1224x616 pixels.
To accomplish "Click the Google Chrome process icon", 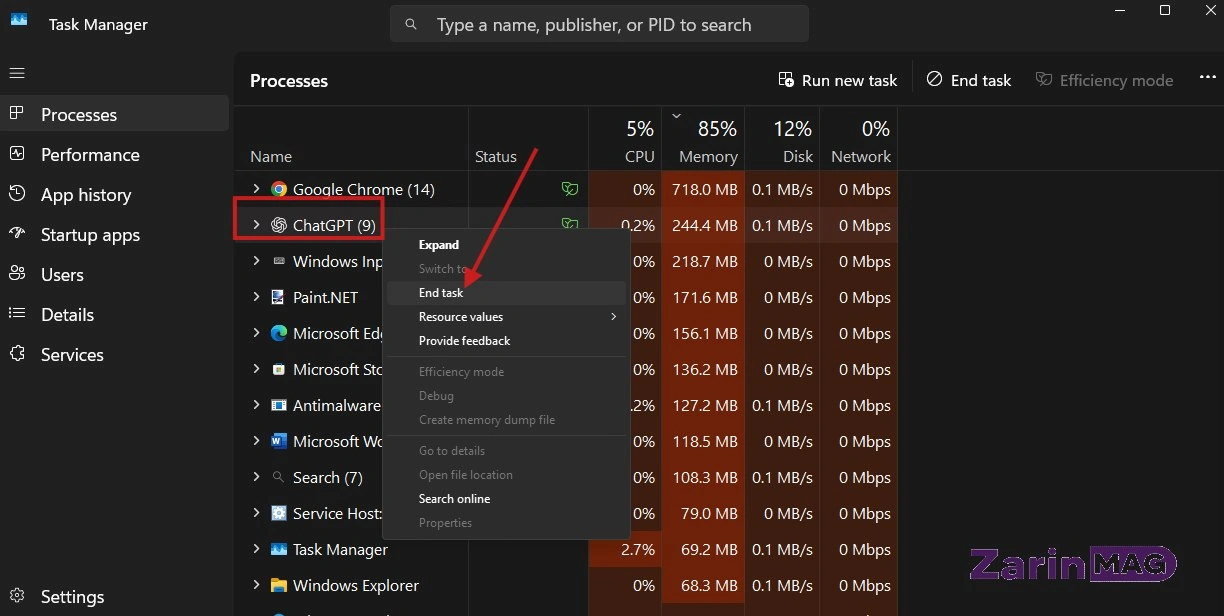I will (279, 189).
